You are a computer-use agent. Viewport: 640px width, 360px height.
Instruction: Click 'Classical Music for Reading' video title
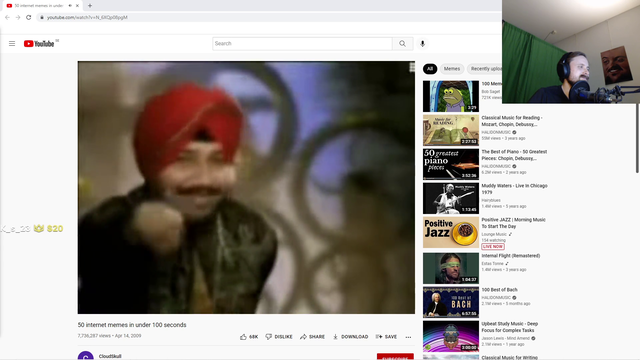coord(512,121)
